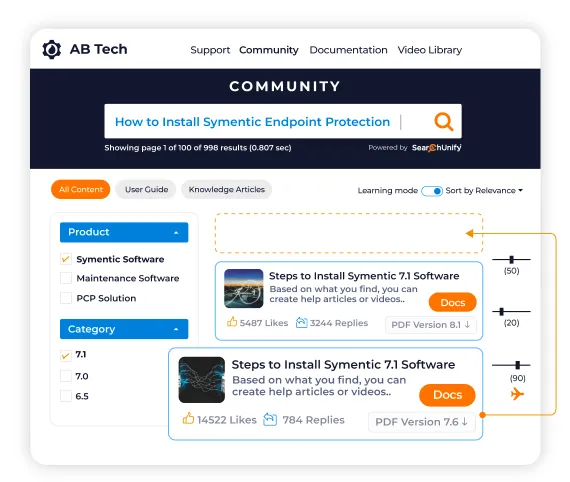Click the PDF Version 7.6 button
570x482 pixels.
click(422, 422)
